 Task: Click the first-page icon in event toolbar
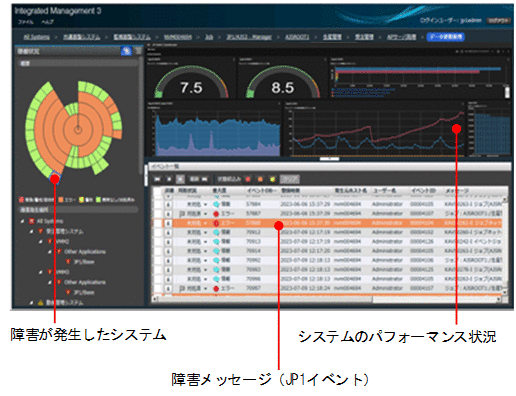point(157,179)
